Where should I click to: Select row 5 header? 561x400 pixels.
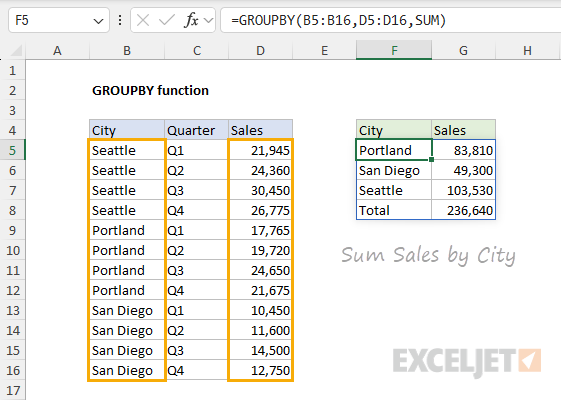[x=13, y=150]
